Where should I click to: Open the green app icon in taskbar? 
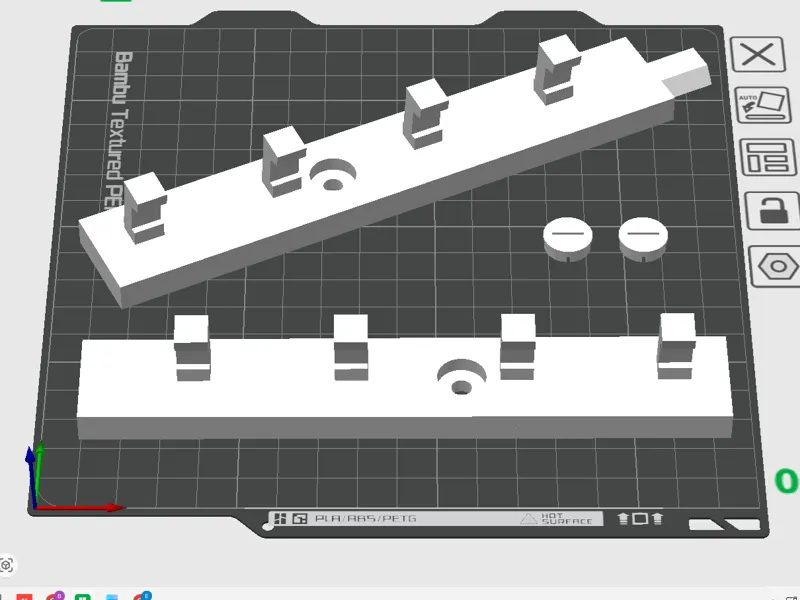[x=83, y=596]
